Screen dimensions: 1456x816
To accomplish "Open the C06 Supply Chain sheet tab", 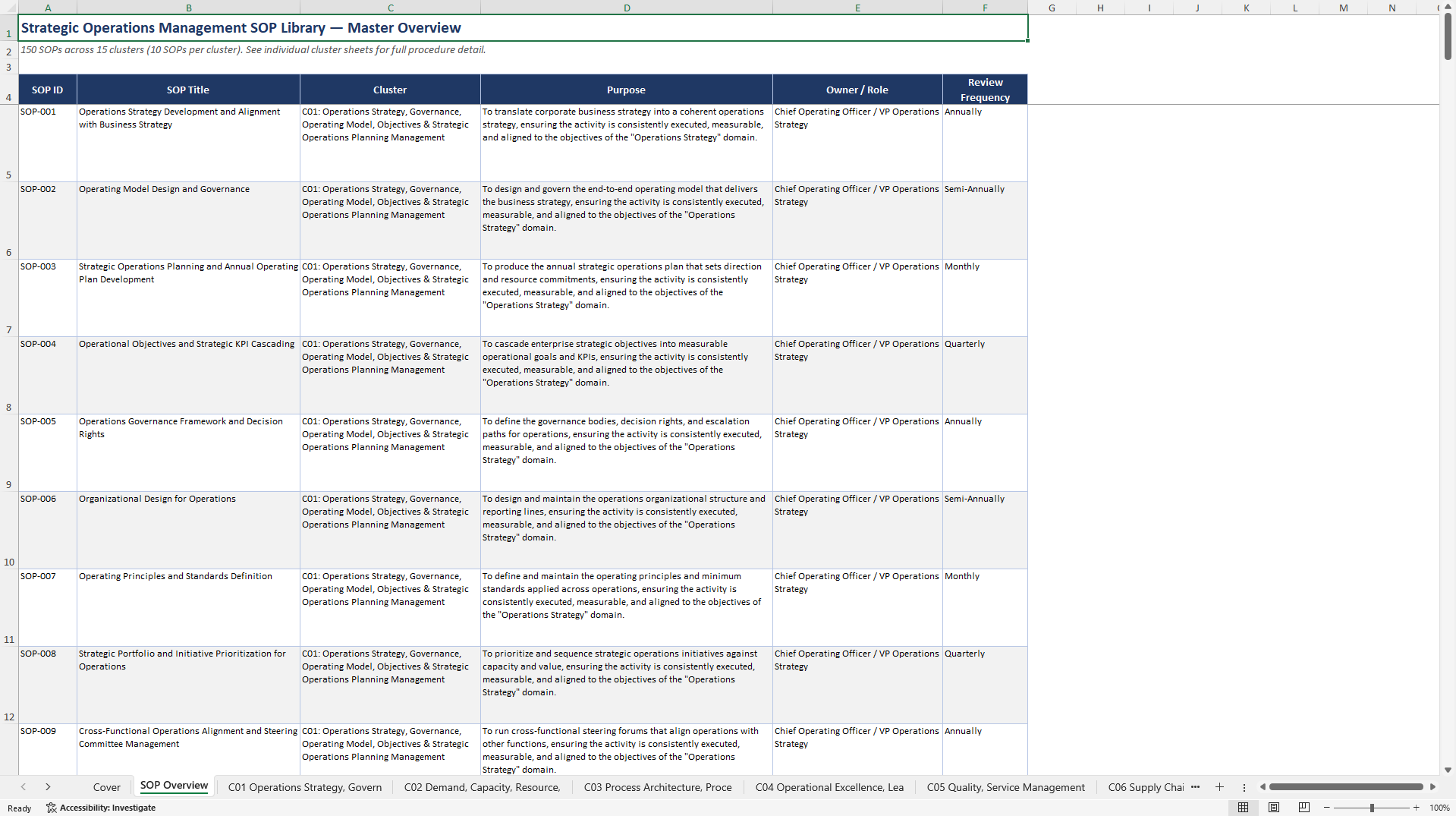I will (x=1146, y=787).
